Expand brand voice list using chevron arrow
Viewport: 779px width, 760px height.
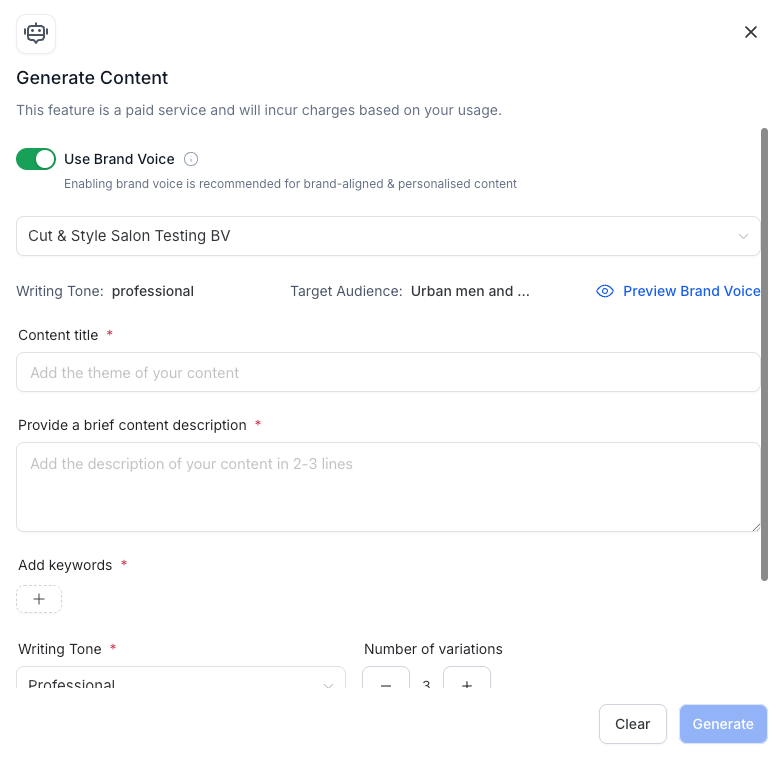coord(743,236)
